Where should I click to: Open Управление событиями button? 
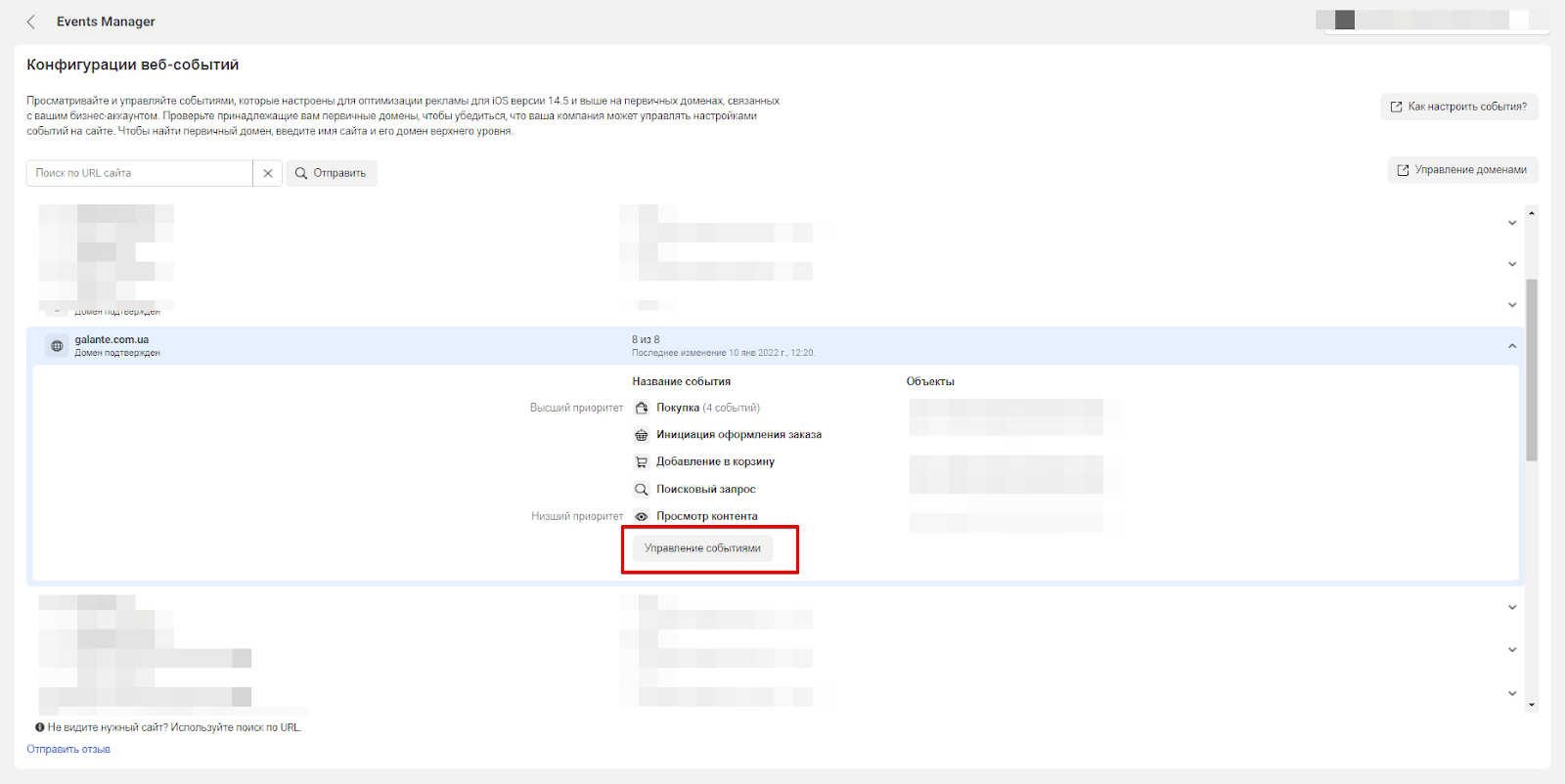click(x=702, y=548)
